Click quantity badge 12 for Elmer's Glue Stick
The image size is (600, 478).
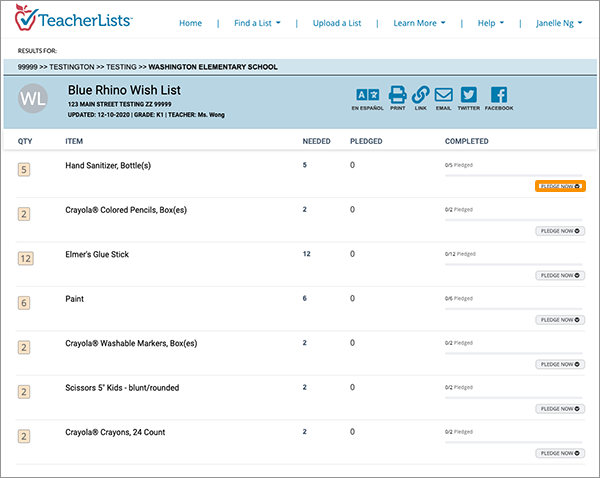26,258
